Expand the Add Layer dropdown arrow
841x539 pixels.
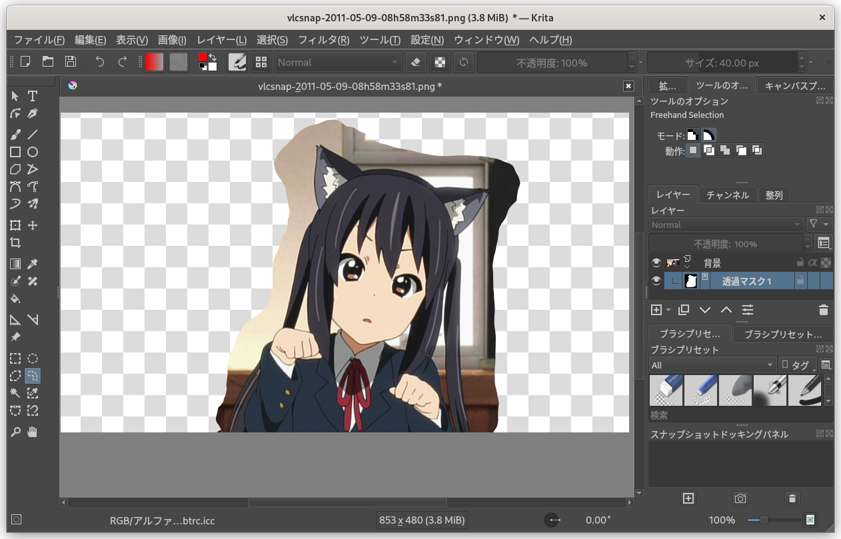668,310
